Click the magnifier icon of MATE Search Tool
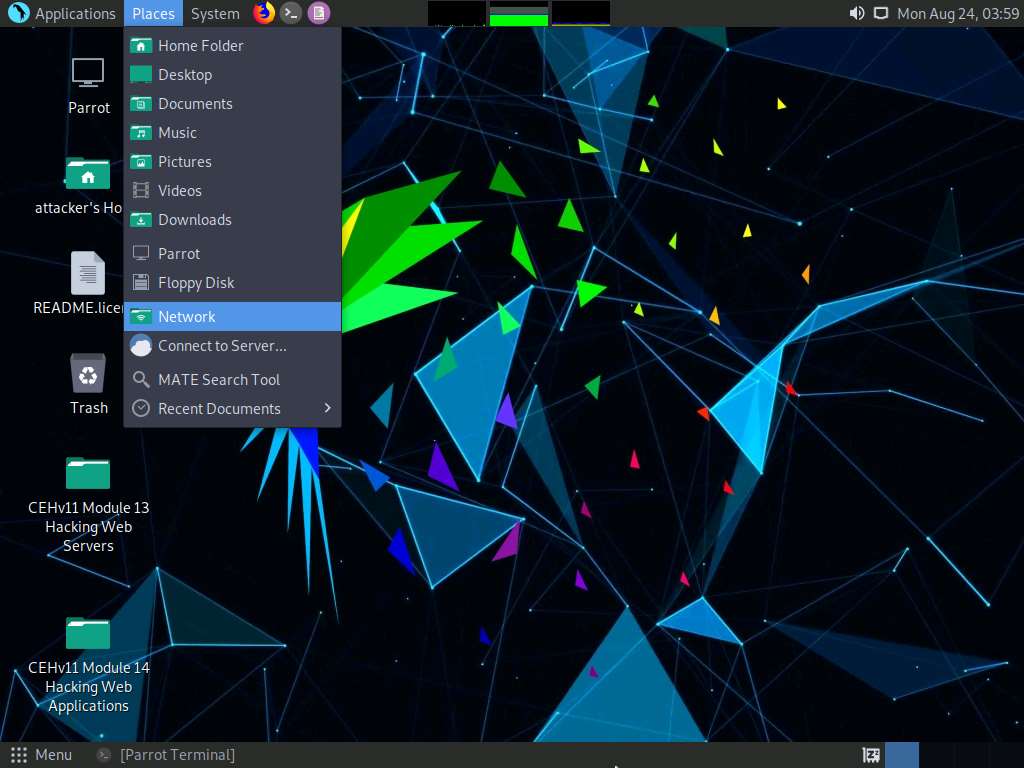The image size is (1024, 768). pyautogui.click(x=140, y=379)
